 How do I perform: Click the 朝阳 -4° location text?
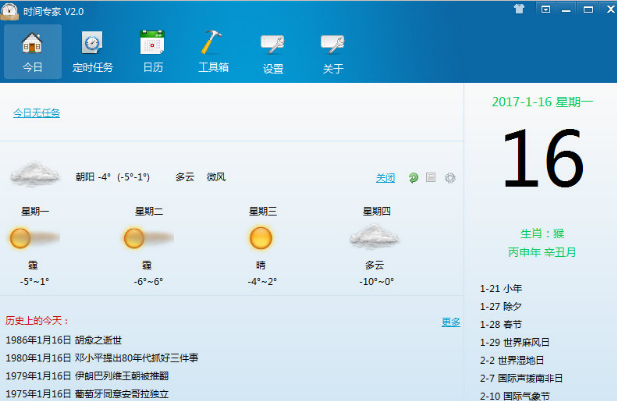pos(93,177)
